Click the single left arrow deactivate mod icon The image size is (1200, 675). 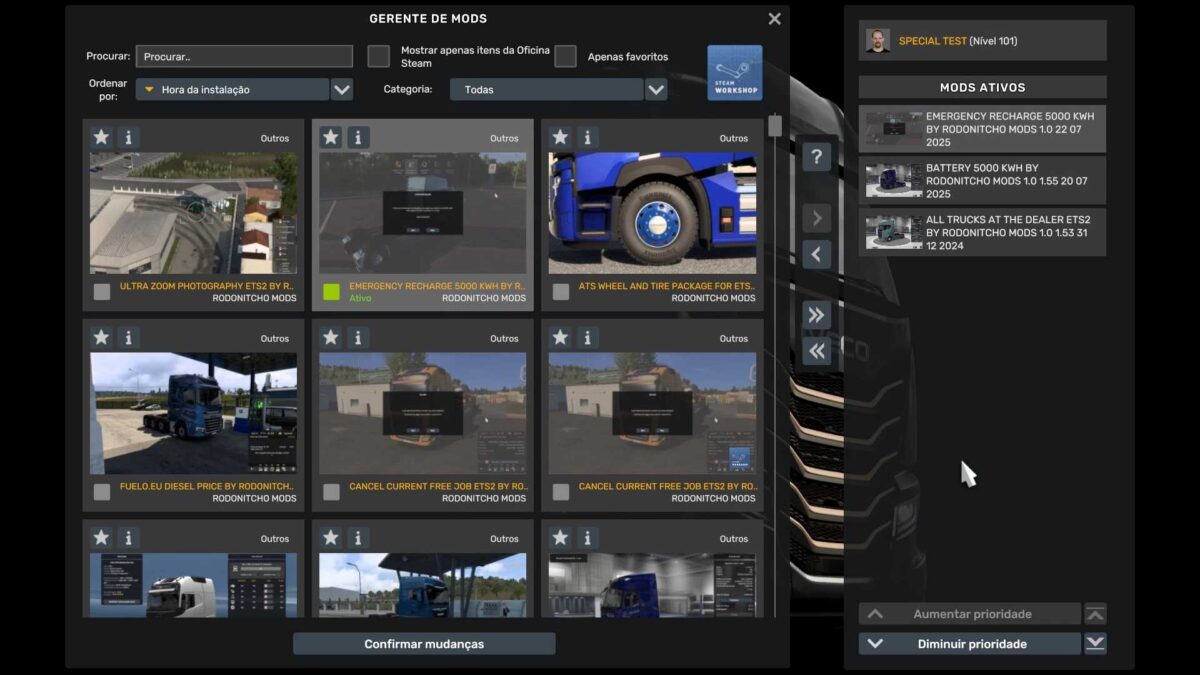pos(816,254)
